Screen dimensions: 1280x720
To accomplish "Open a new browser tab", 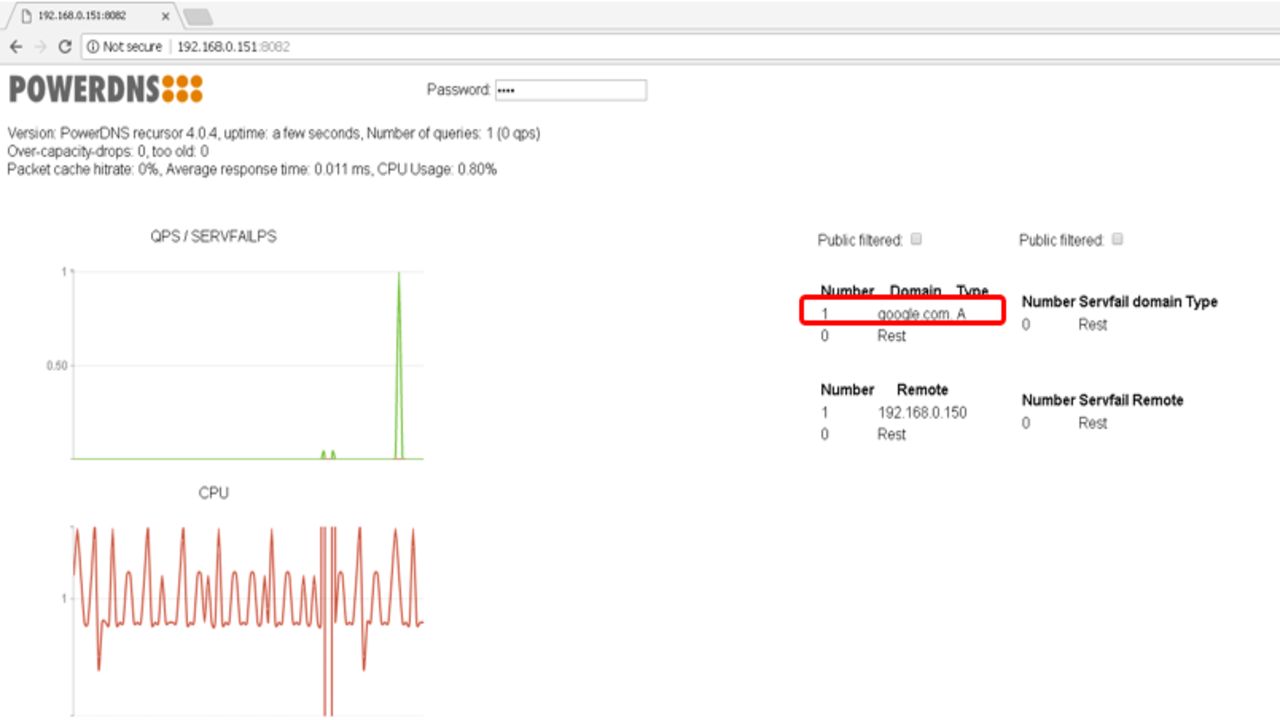I will tap(197, 16).
